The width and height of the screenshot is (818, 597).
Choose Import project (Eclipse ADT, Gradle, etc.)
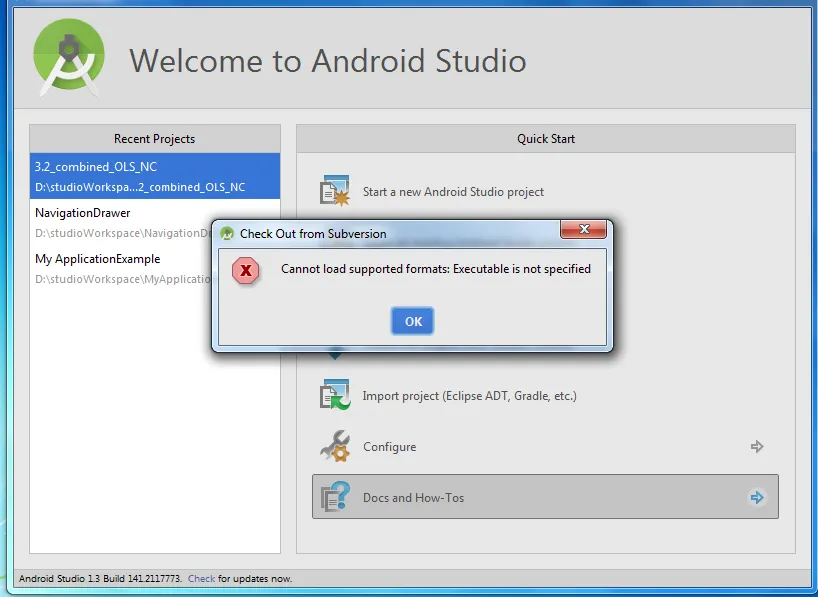pos(470,396)
